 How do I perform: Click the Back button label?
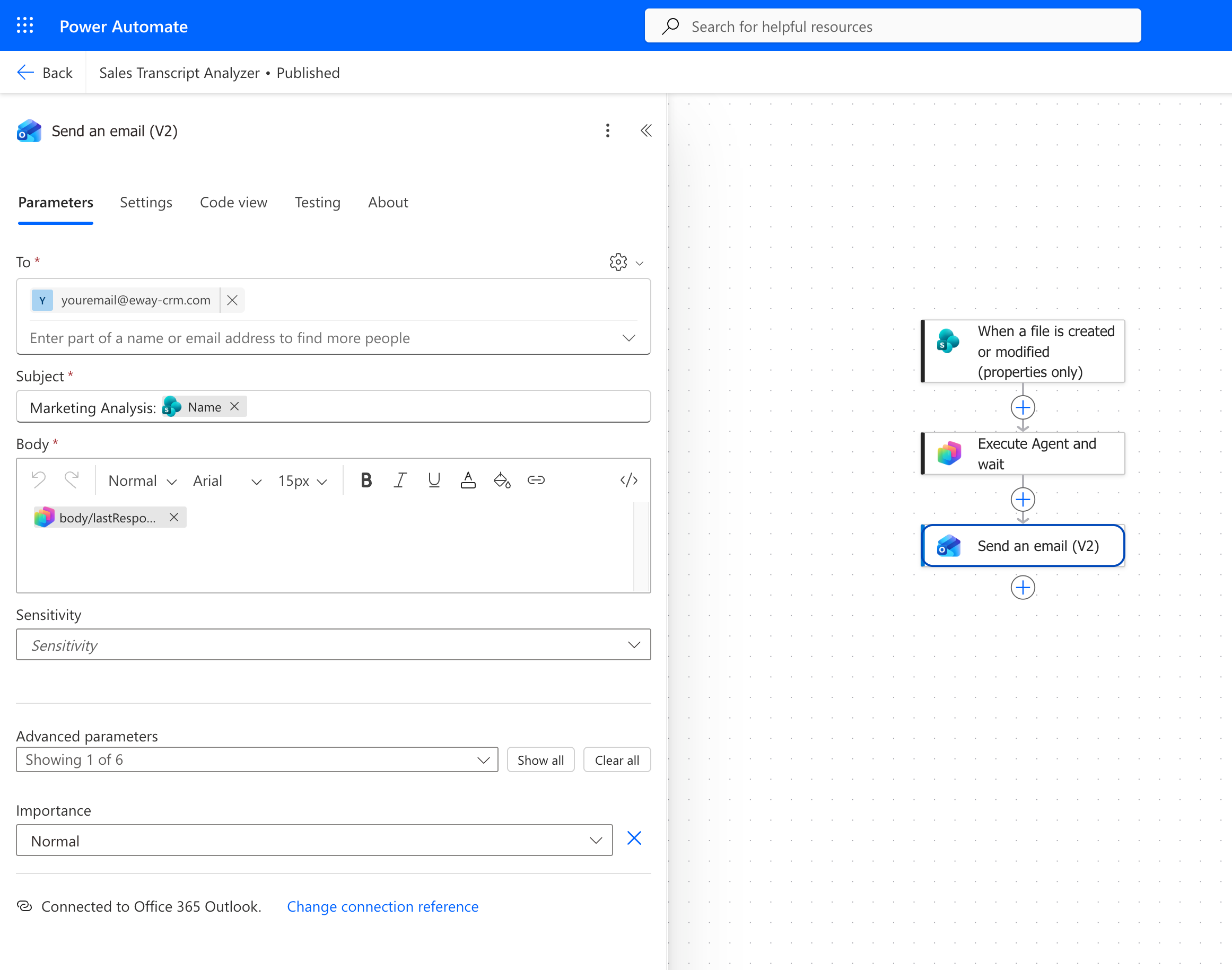(57, 73)
